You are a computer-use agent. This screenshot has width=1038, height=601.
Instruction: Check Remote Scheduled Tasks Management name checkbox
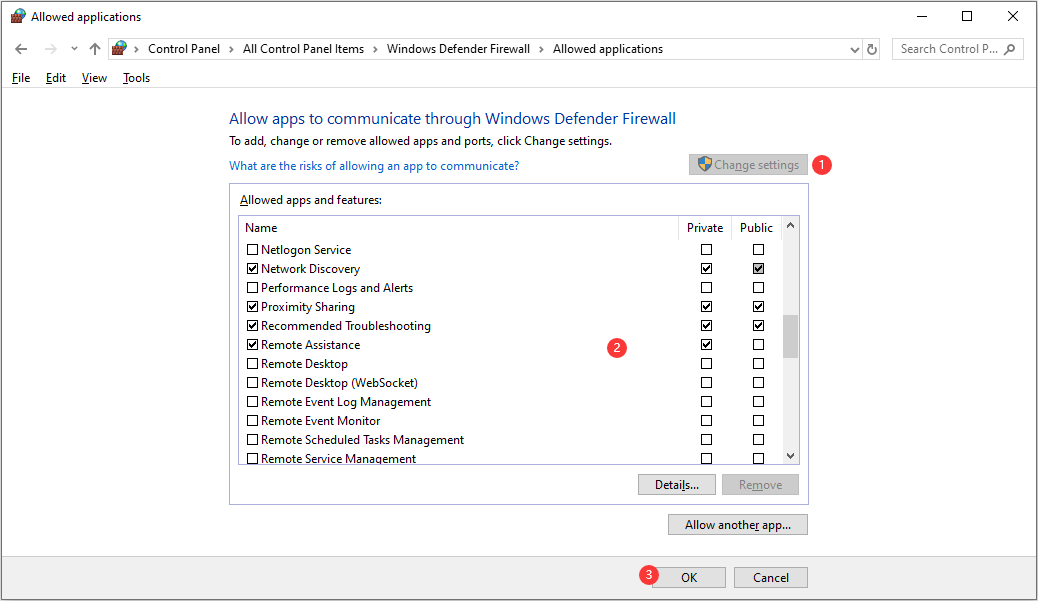252,439
